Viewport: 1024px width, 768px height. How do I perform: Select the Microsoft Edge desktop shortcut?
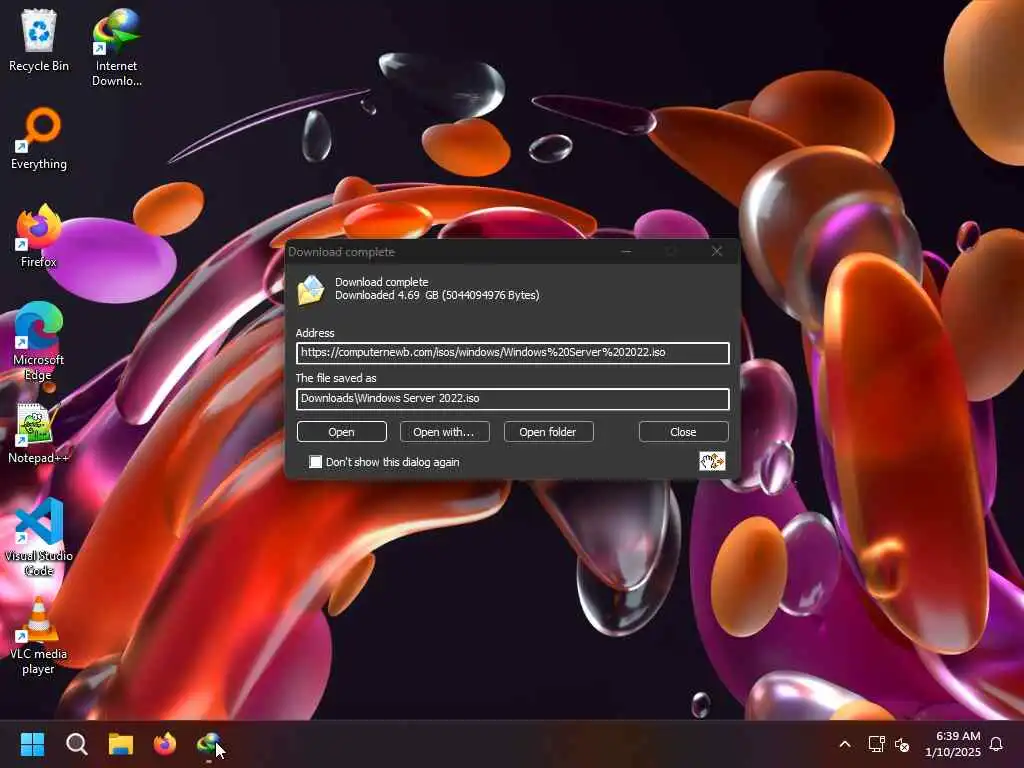pyautogui.click(x=39, y=341)
